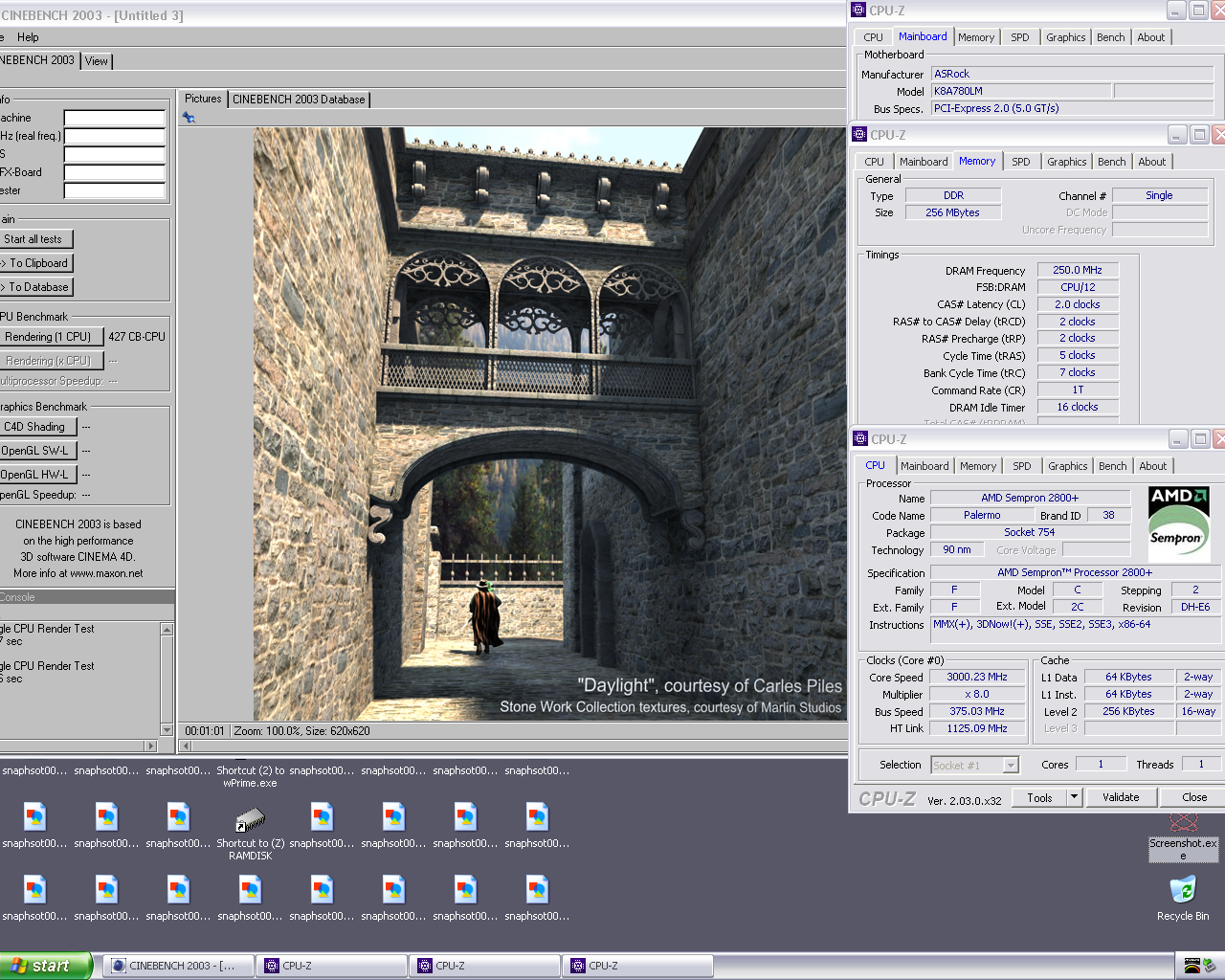This screenshot has height=980, width=1225.
Task: Click the AMD Sempron logo in CPU-Z
Action: click(1179, 524)
